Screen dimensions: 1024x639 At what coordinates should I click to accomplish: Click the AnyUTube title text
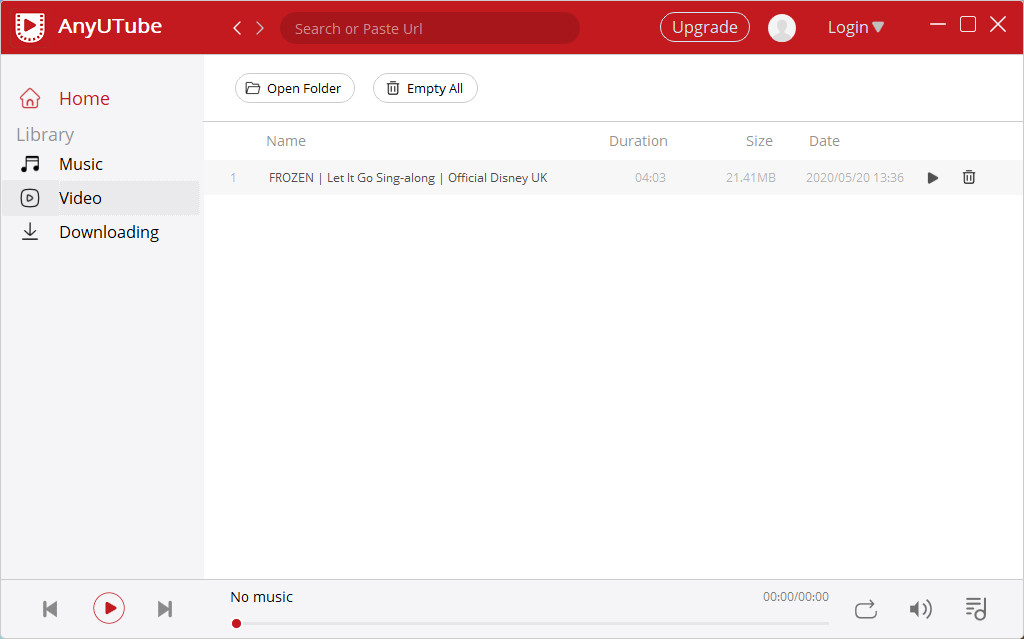pyautogui.click(x=110, y=27)
